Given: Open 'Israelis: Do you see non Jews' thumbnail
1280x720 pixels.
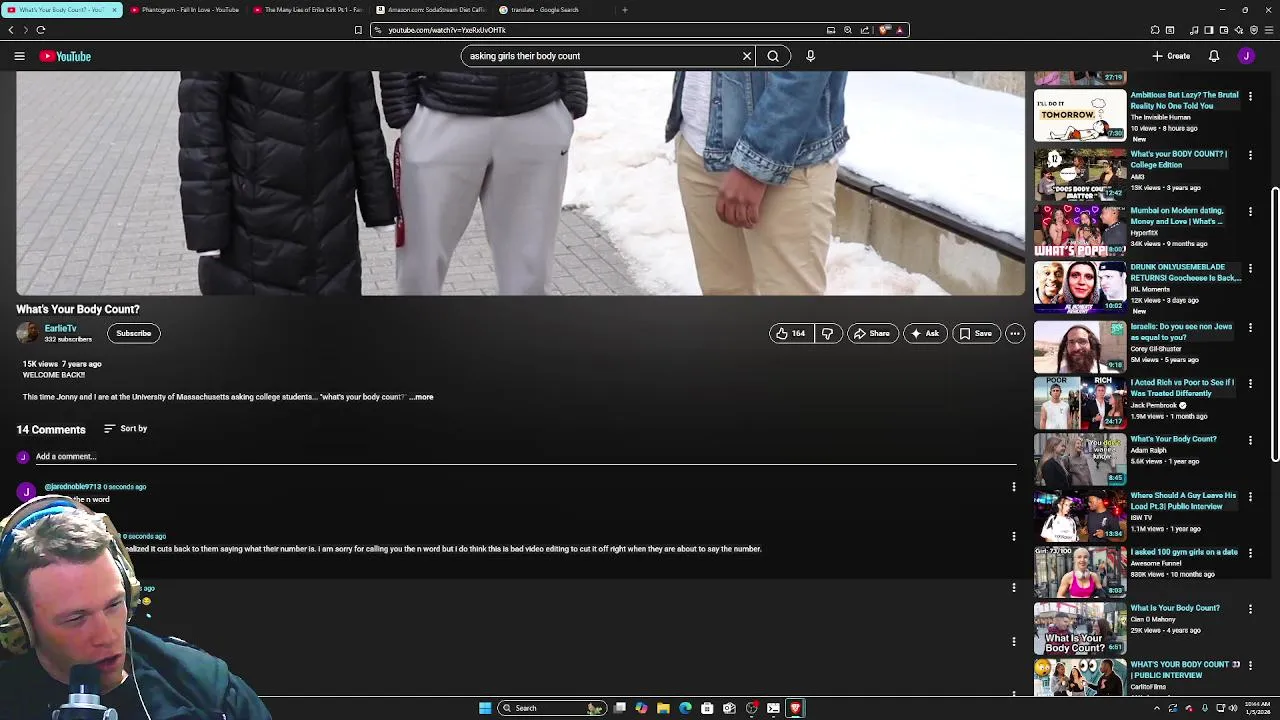Looking at the screenshot, I should coord(1080,346).
